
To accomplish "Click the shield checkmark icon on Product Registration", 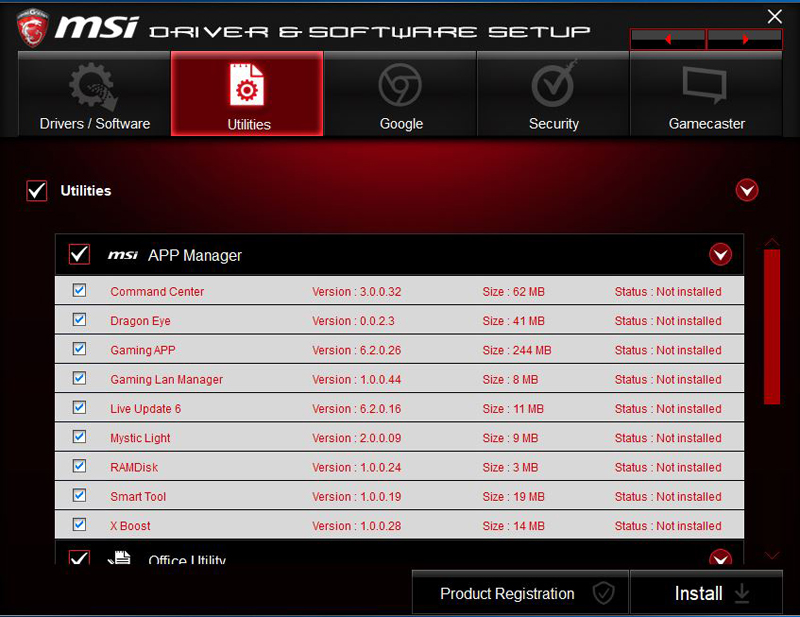I will 604,593.
